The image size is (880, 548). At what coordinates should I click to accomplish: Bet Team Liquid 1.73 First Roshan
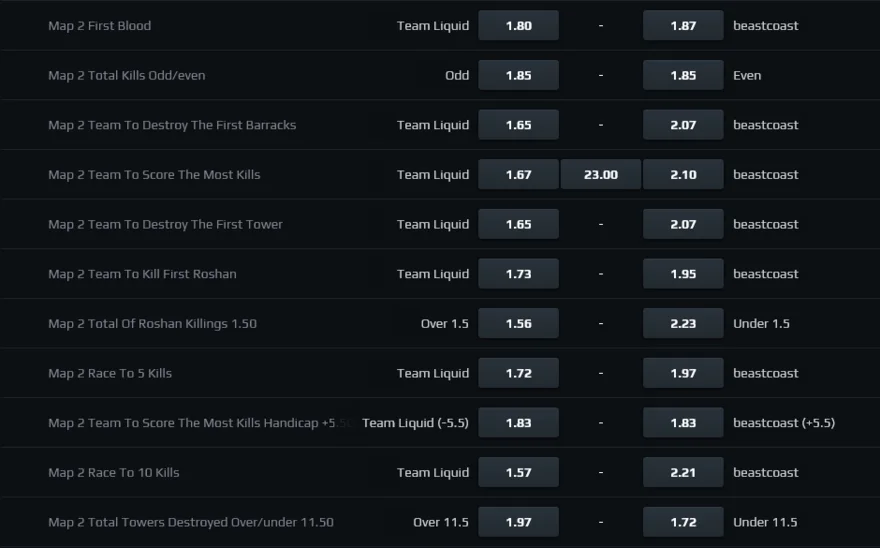(518, 274)
